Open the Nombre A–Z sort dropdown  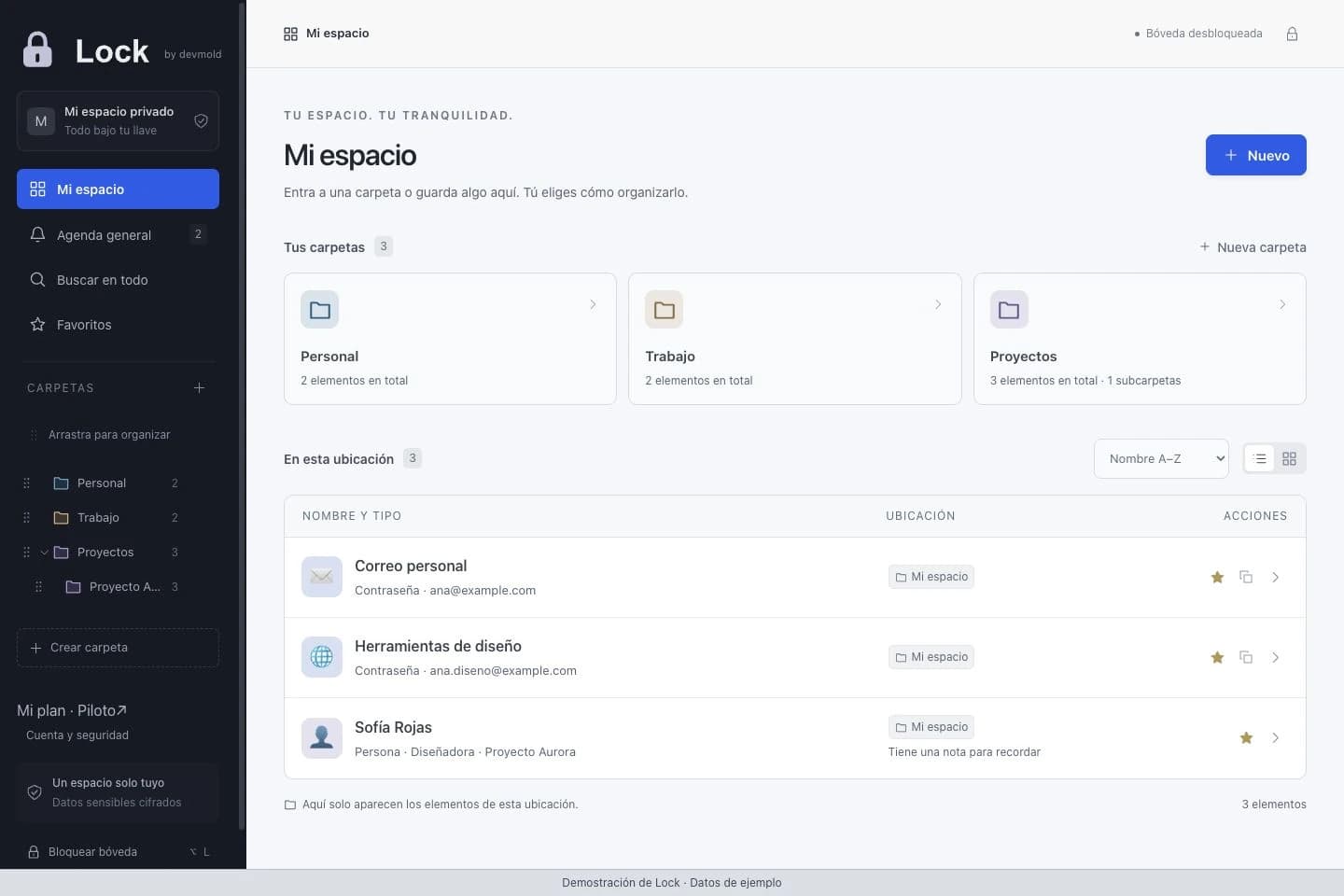coord(1161,458)
